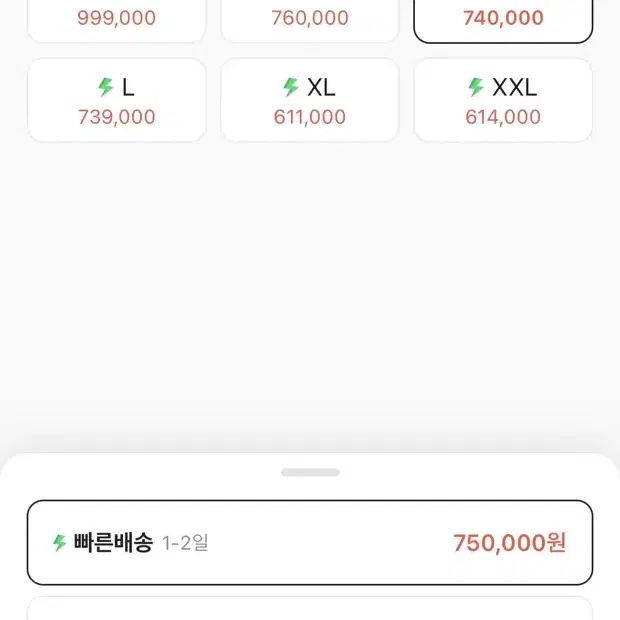620x620 pixels.
Task: Tap the 750,000원 fast delivery price
Action: click(510, 542)
